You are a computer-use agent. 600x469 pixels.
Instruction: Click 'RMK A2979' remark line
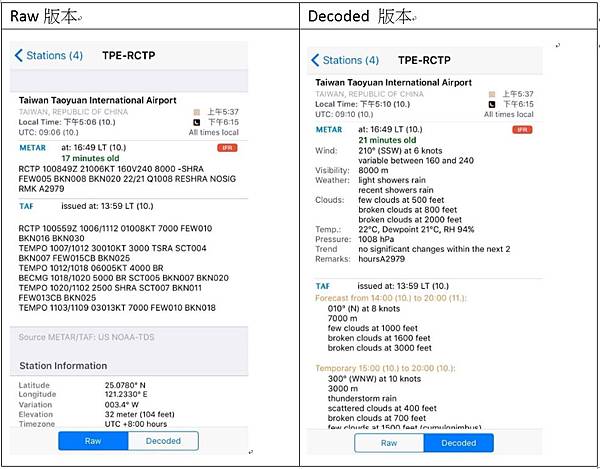(41, 189)
